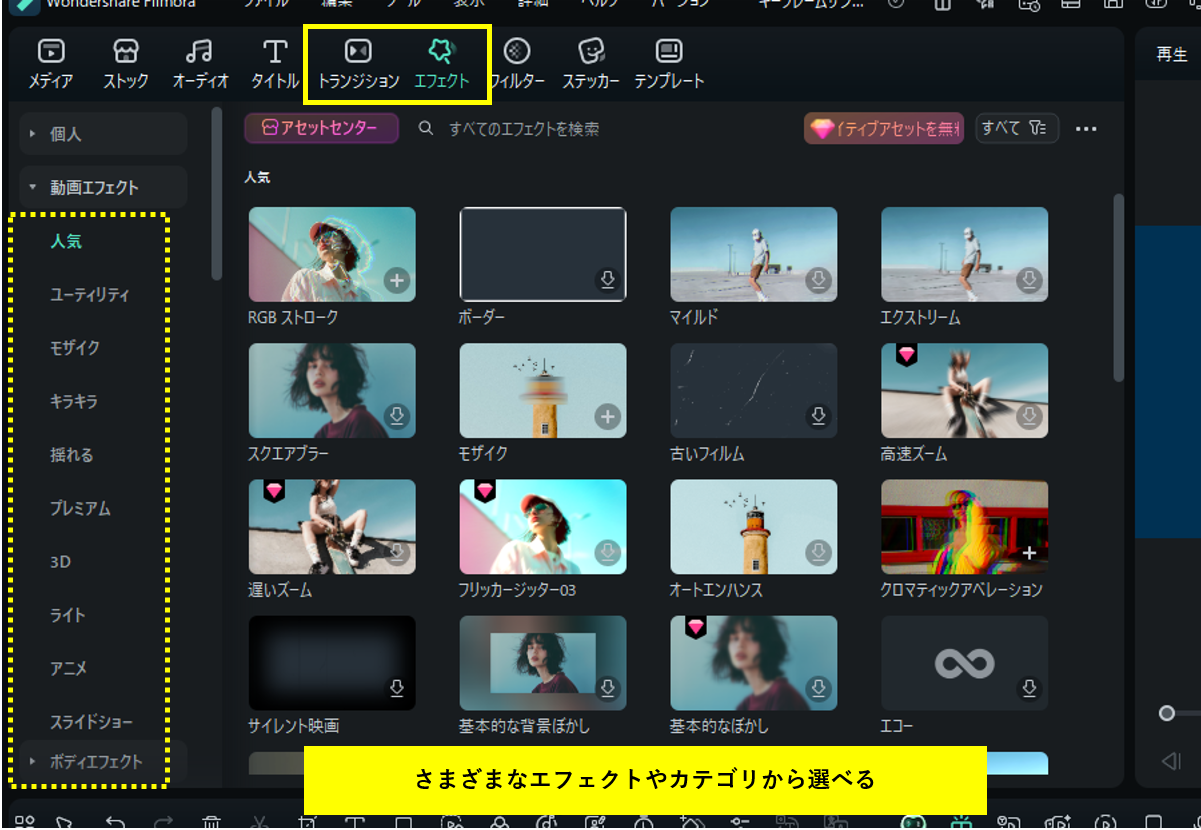The width and height of the screenshot is (1201, 830).
Task: Click the フィルター (Filter) icon
Action: coord(517,52)
